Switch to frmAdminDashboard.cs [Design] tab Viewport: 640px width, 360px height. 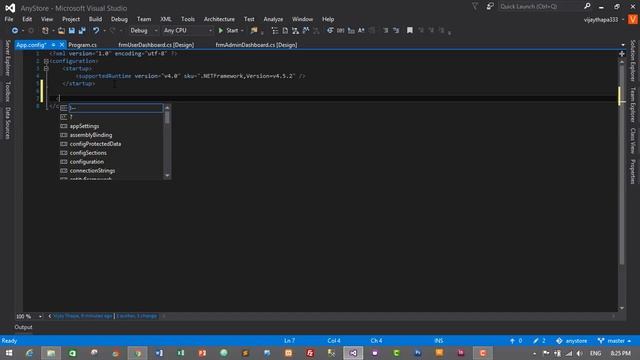pyautogui.click(x=256, y=45)
